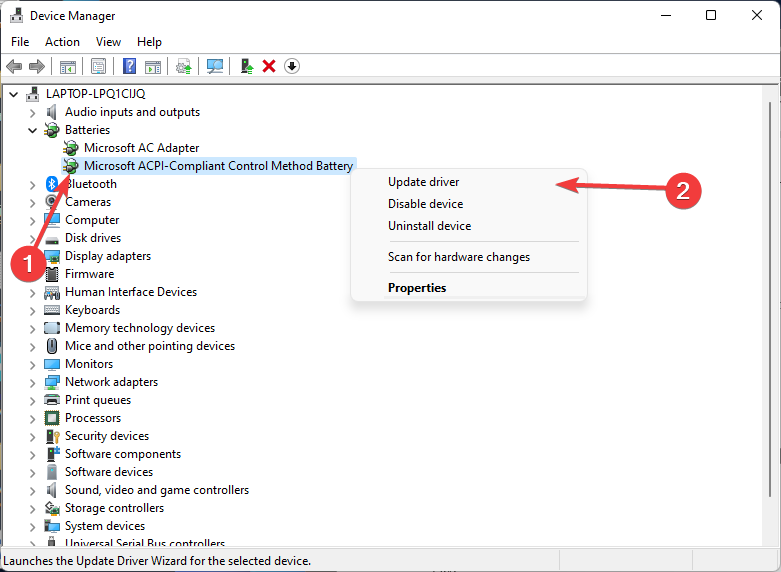Screen dimensions: 781x572
Task: Expand the System devices category arrow
Action: pyautogui.click(x=32, y=526)
